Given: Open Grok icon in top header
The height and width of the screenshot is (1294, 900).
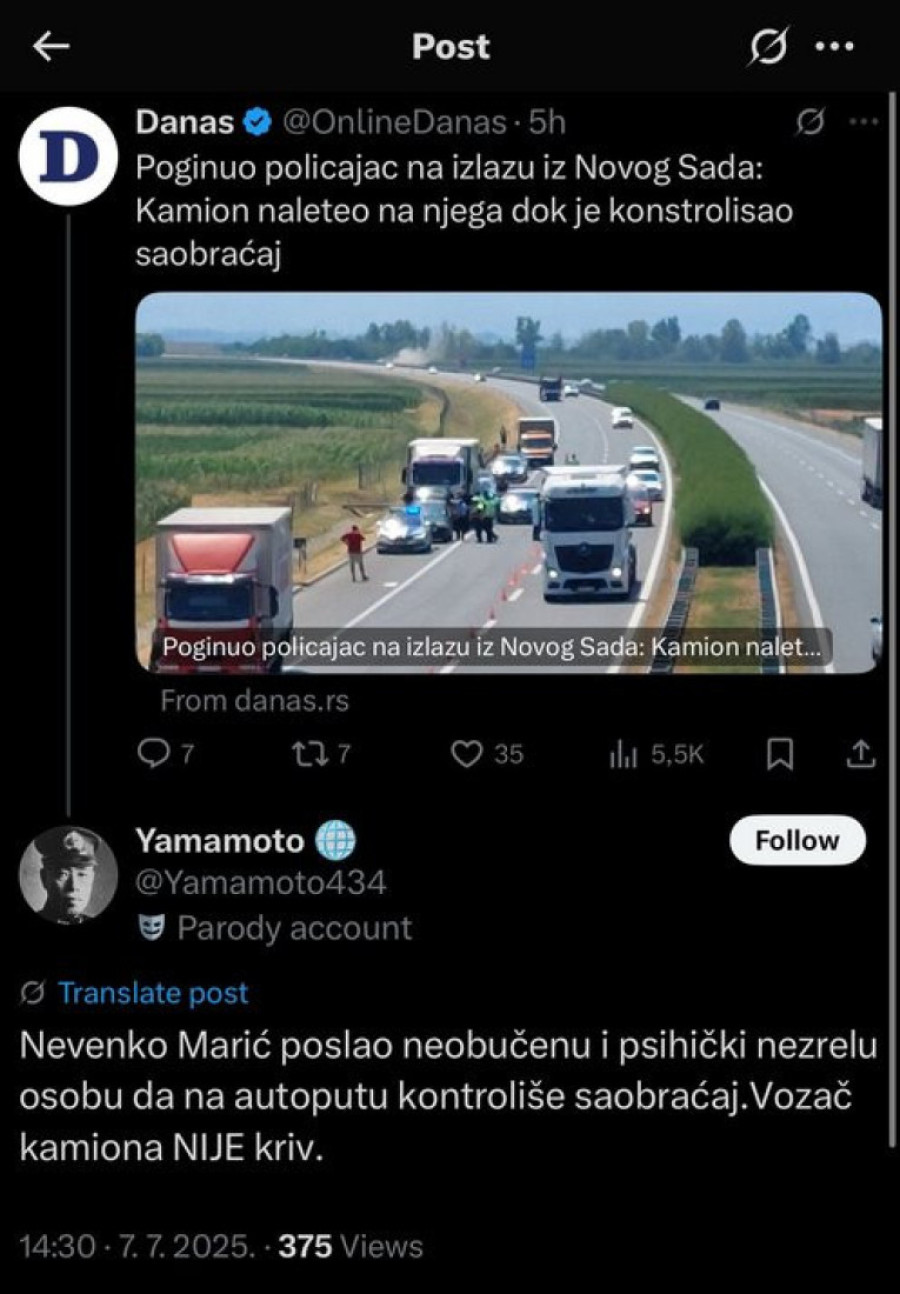Looking at the screenshot, I should [769, 46].
